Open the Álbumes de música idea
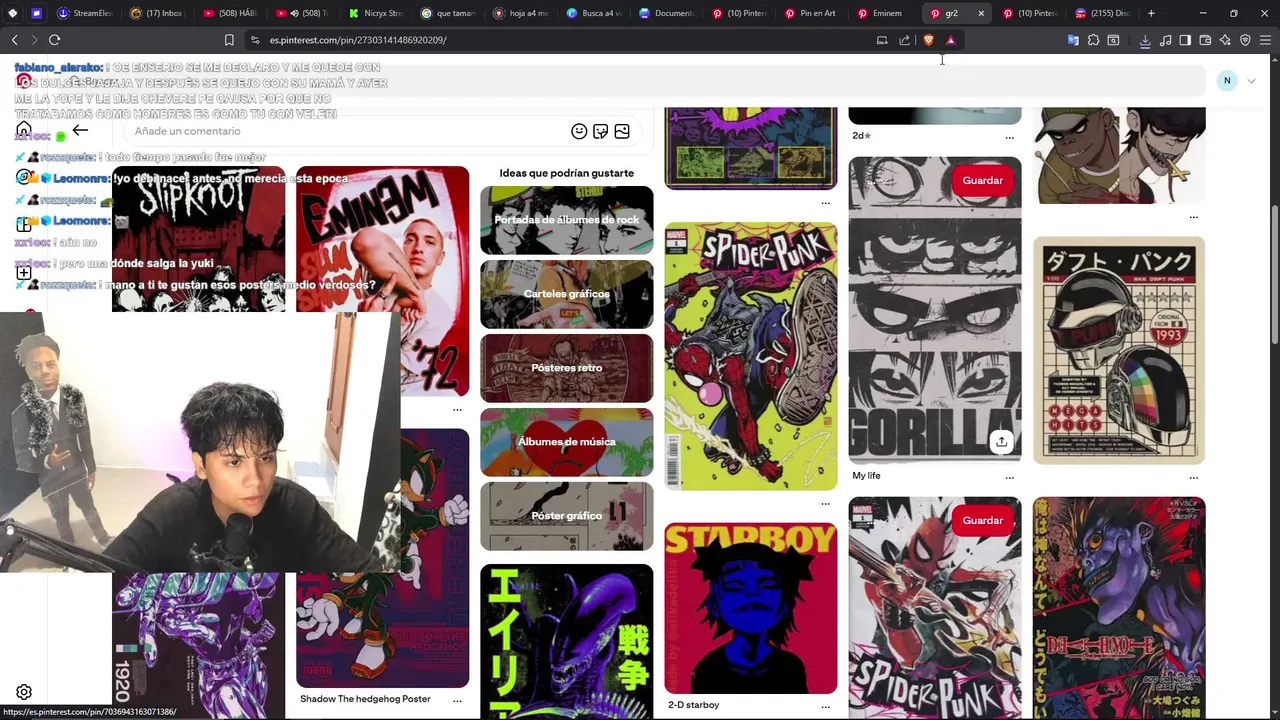Screen dimensions: 1280x720 (566, 442)
